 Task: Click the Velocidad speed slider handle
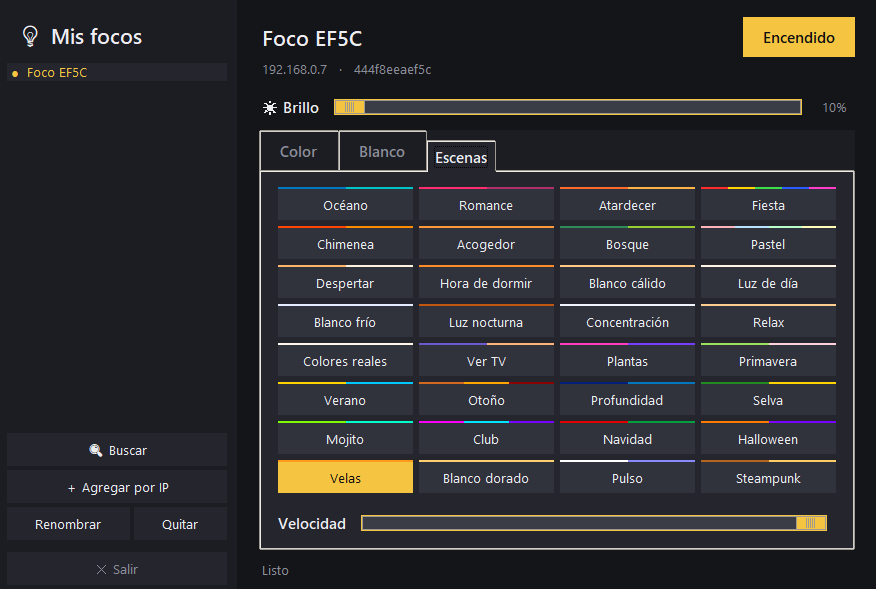(811, 523)
